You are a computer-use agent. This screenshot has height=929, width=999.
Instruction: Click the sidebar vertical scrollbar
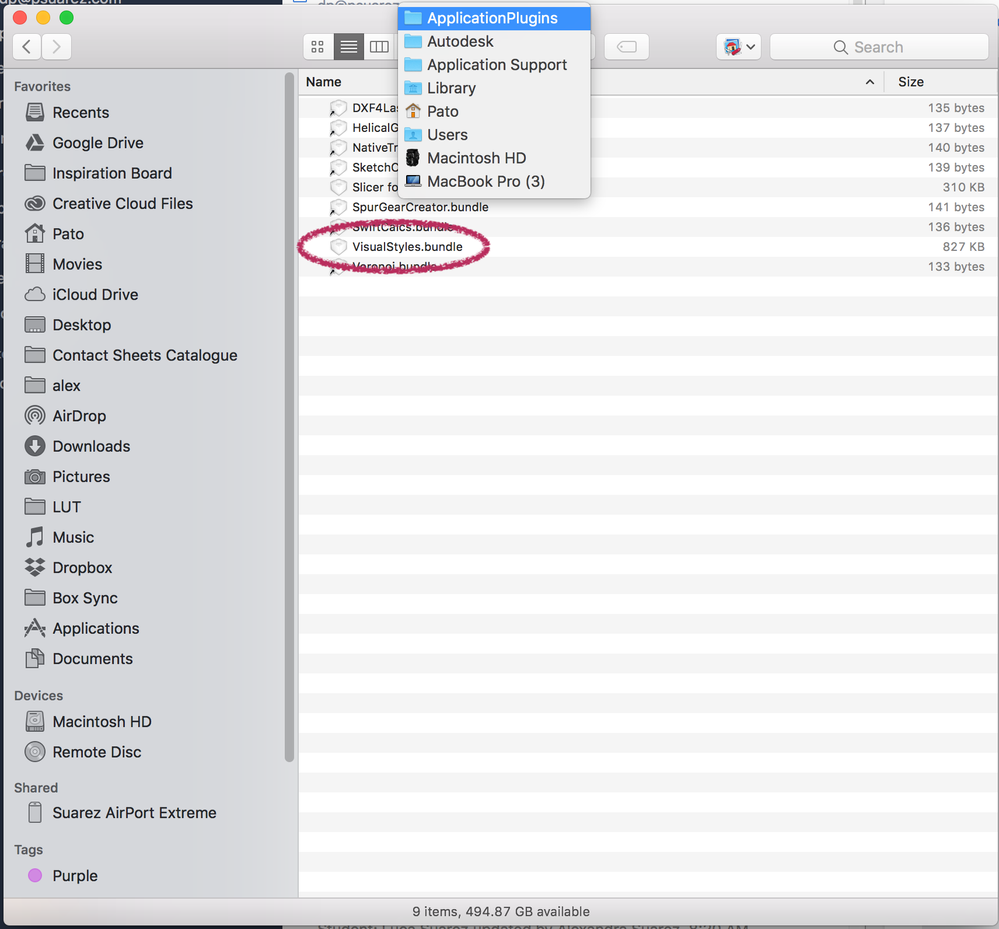coord(289,417)
